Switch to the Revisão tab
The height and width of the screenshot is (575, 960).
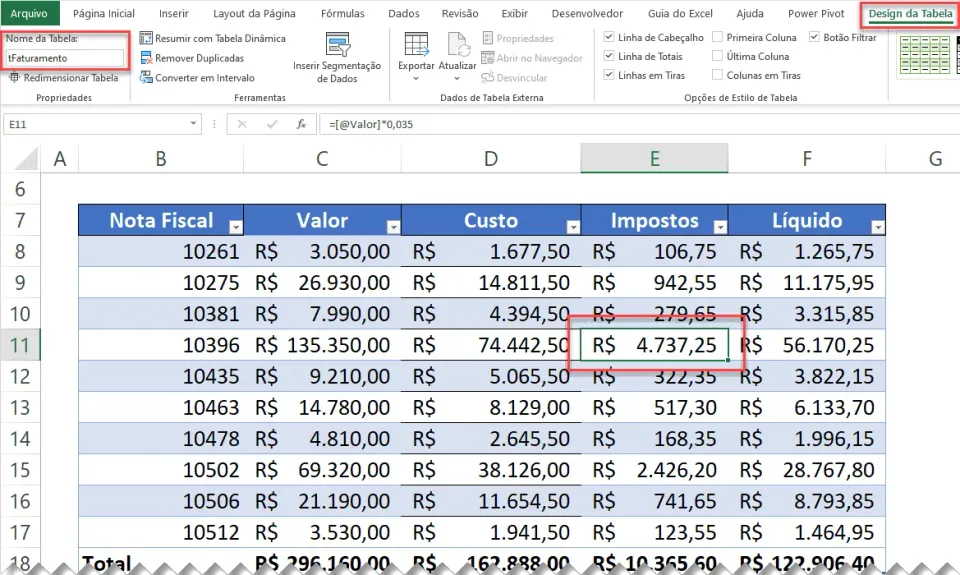pyautogui.click(x=460, y=13)
